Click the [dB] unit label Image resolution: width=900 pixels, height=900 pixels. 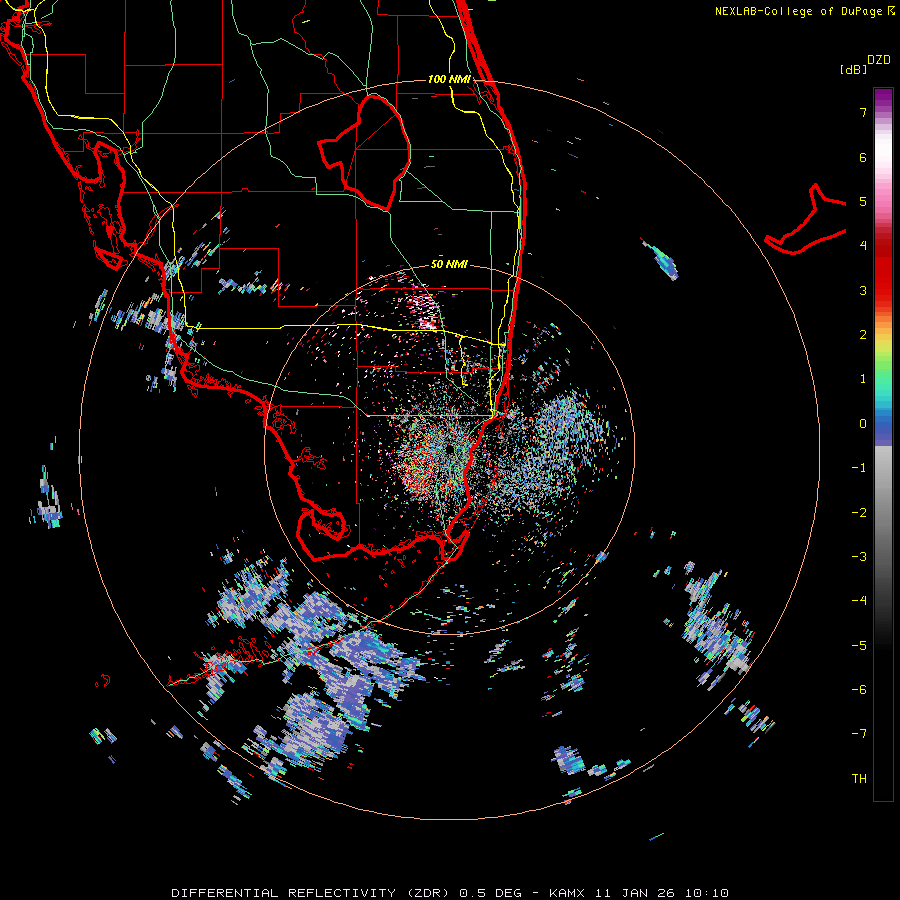pos(854,69)
